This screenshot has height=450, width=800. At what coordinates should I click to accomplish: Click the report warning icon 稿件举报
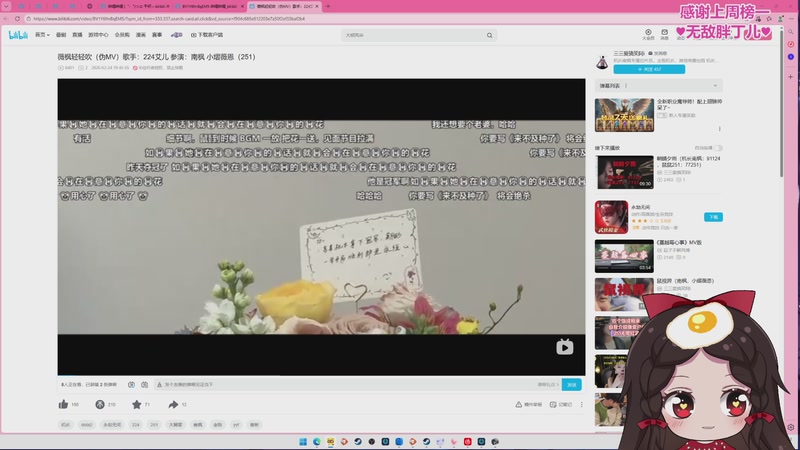click(x=529, y=405)
